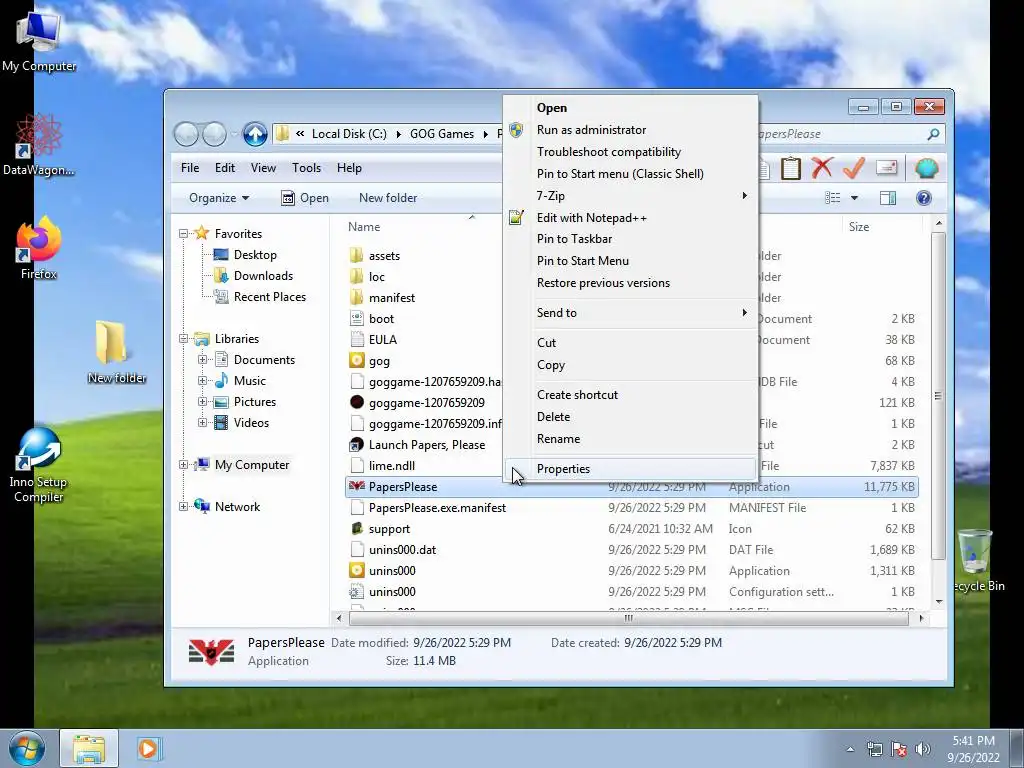Expand the Pictures library node
Image resolution: width=1024 pixels, height=768 pixels.
[202, 402]
